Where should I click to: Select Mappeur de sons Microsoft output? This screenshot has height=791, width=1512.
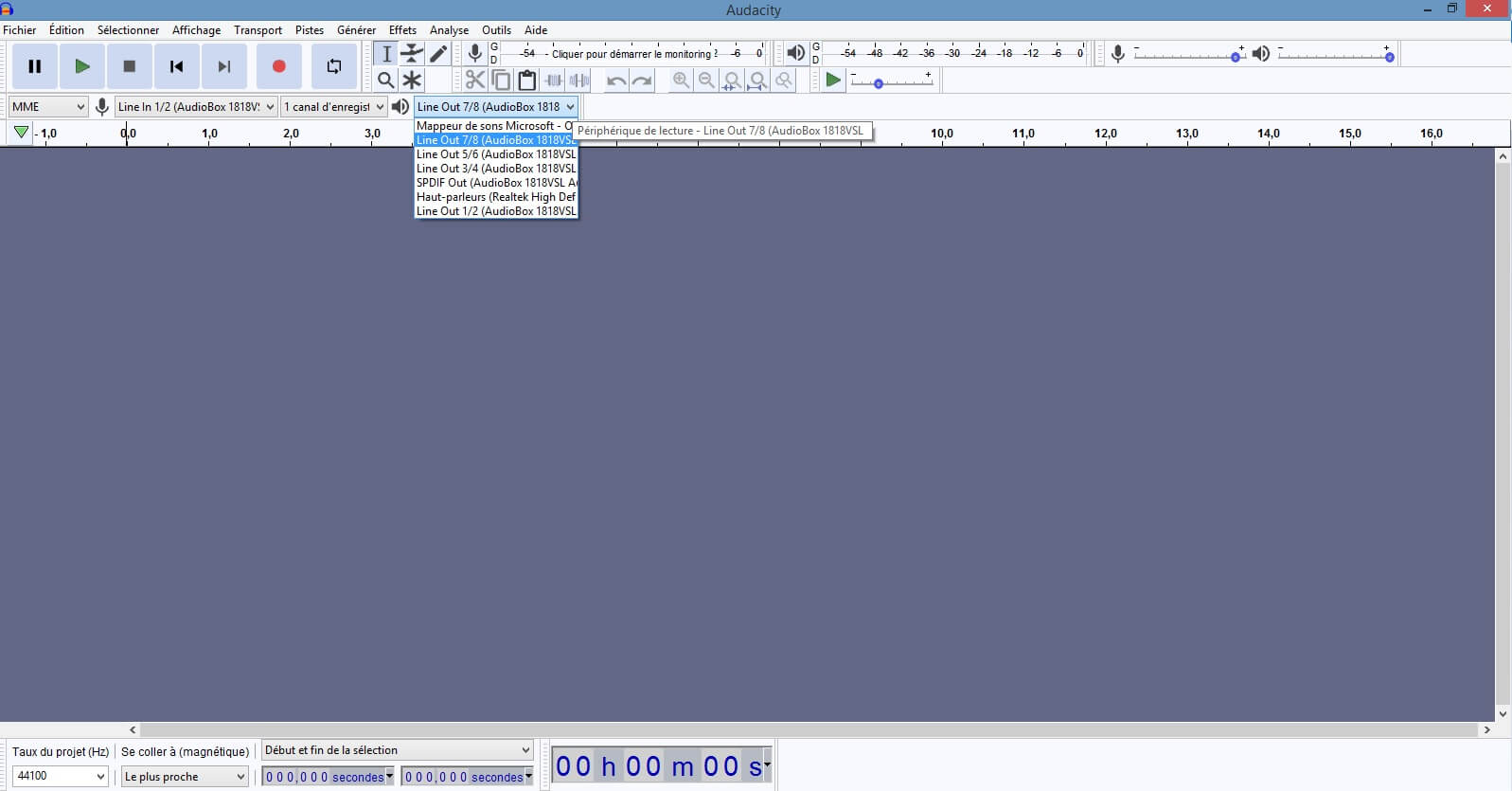tap(496, 126)
